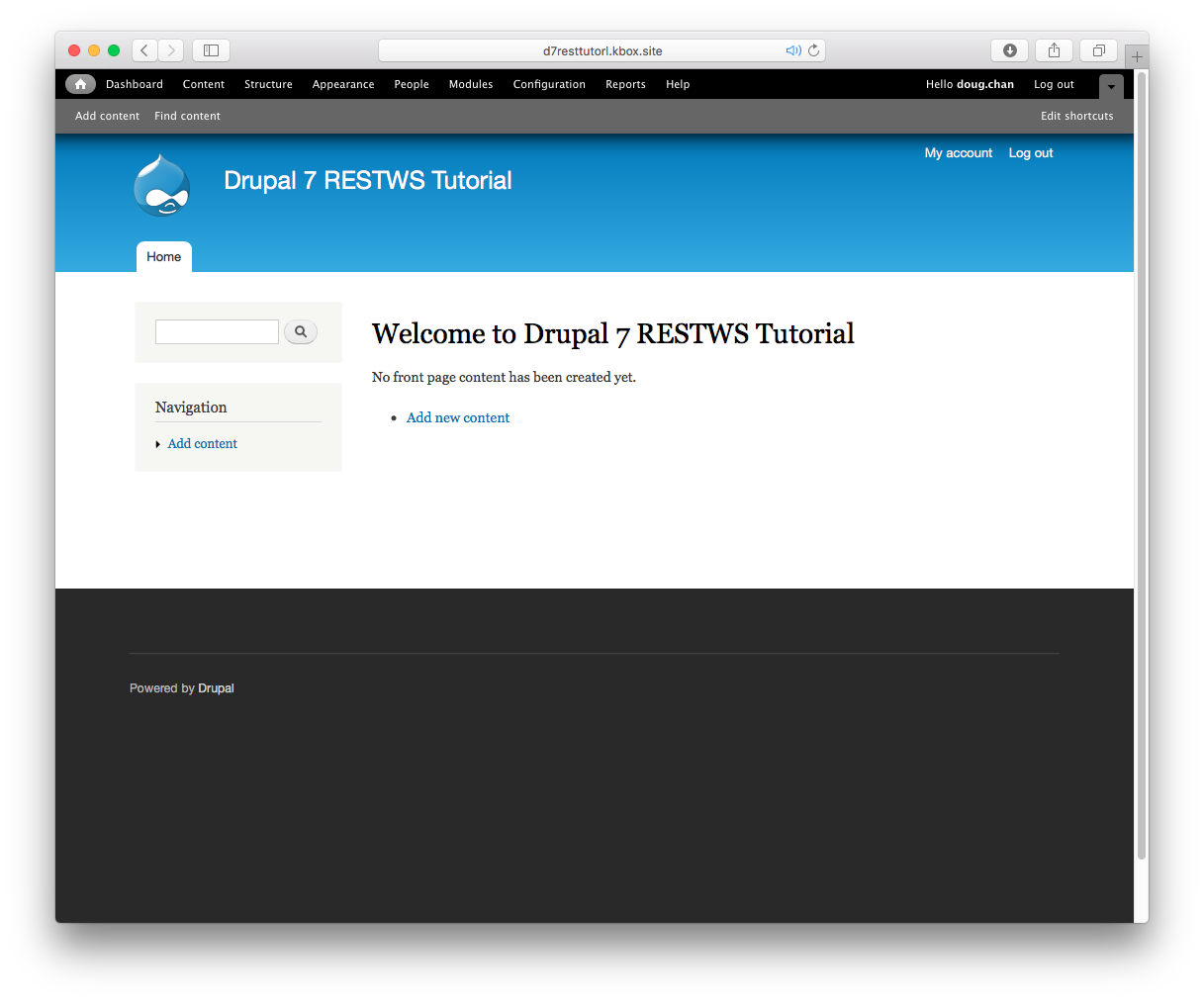Click Find content shortcut
Image resolution: width=1204 pixels, height=1002 pixels.
[187, 116]
